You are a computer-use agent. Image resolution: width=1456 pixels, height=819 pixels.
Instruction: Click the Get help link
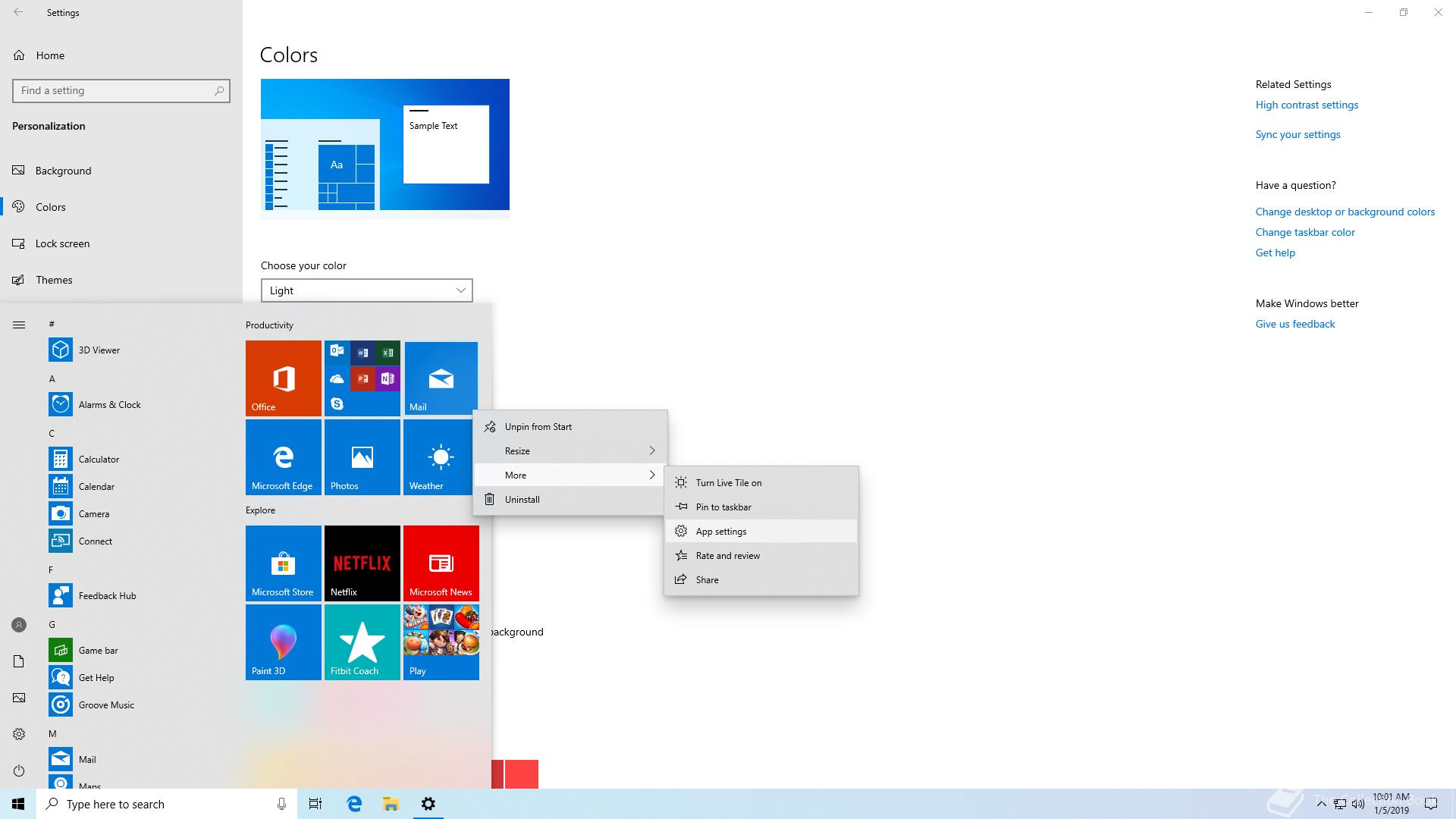point(1275,253)
